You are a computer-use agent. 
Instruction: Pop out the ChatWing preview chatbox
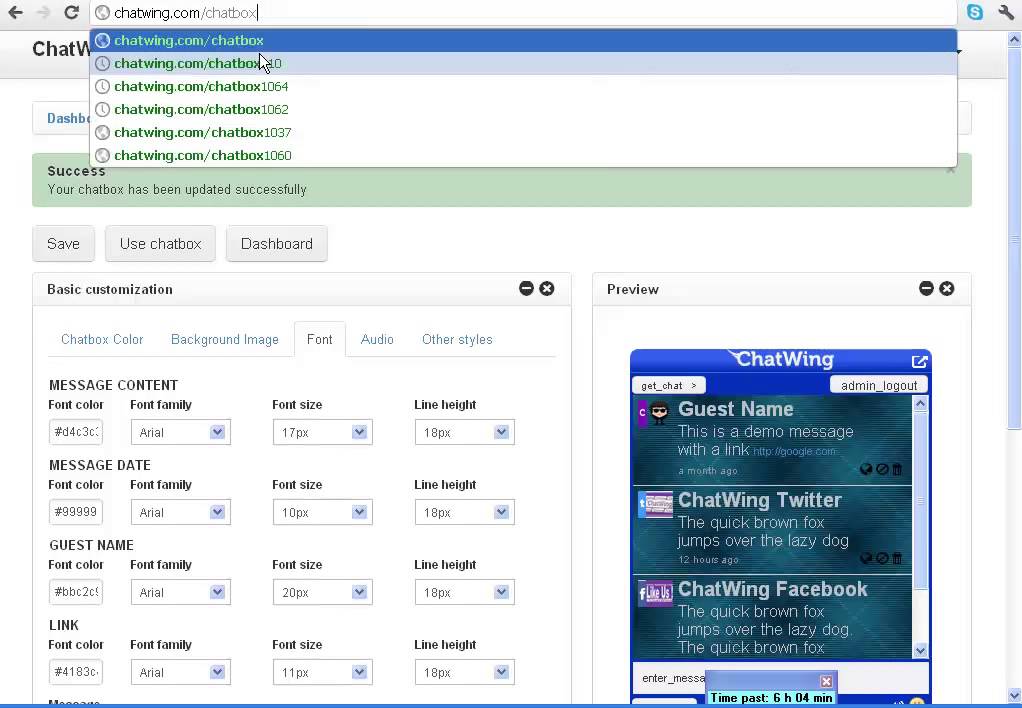(919, 361)
